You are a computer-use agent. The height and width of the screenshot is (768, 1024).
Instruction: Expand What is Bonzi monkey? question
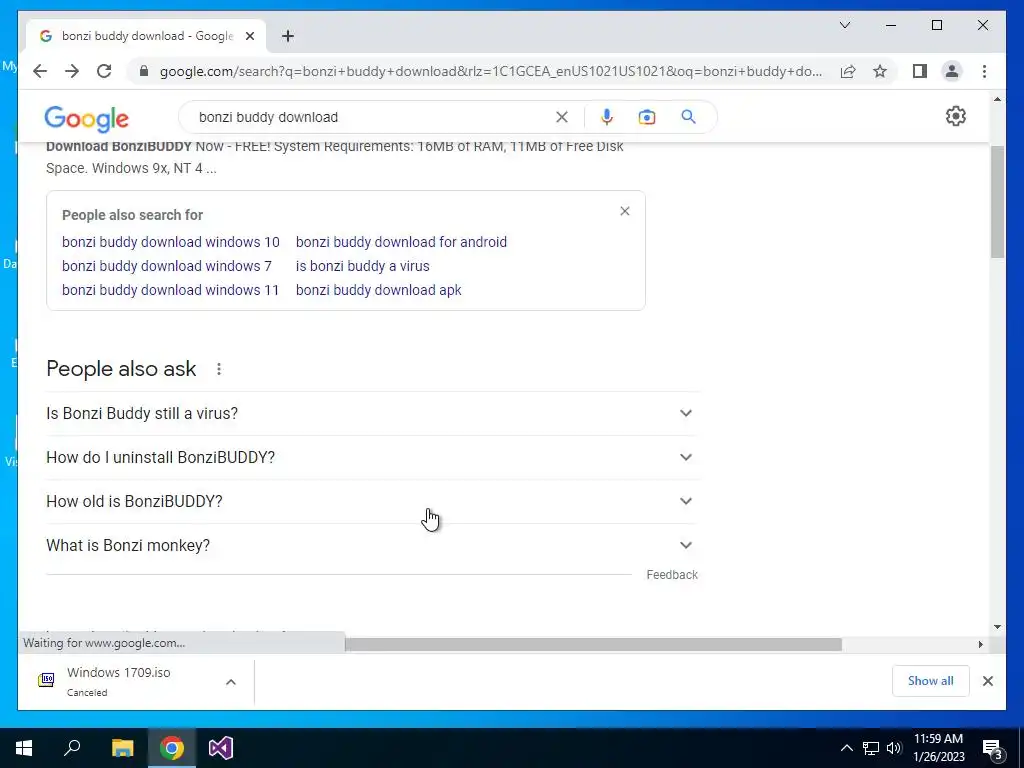372,545
